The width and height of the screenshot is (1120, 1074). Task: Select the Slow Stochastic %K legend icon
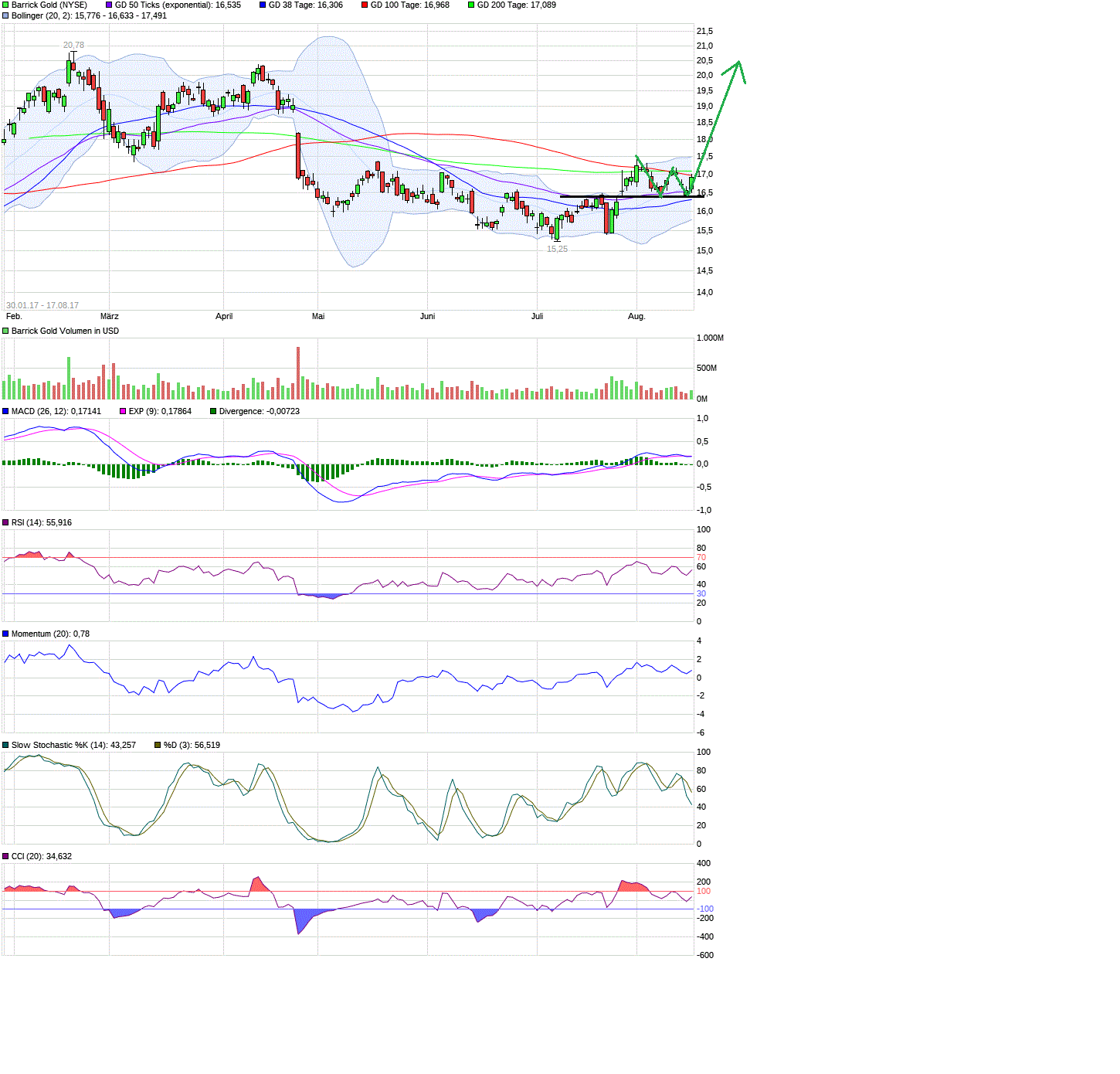pos(5,744)
